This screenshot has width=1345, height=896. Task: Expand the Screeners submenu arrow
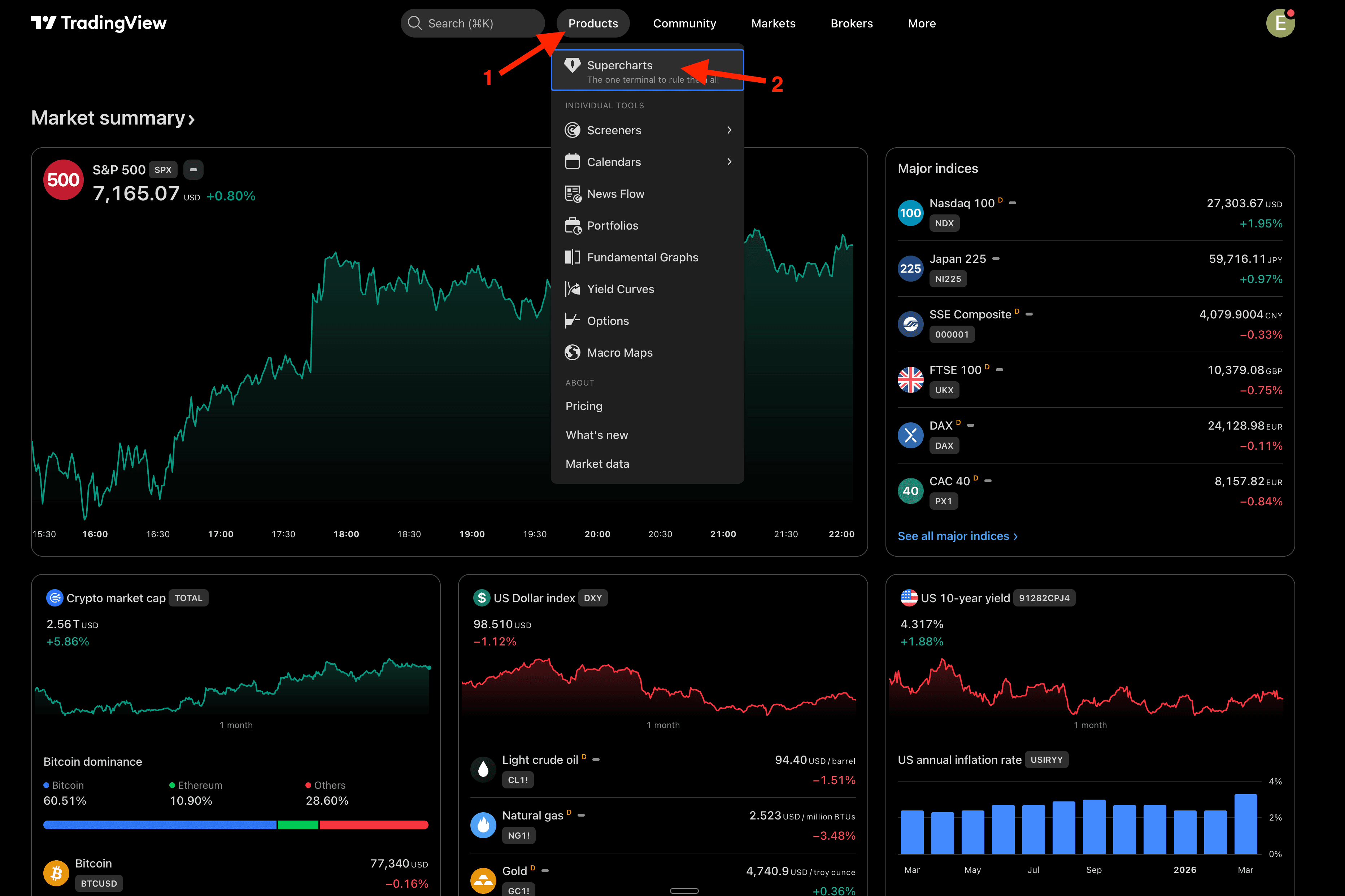pos(729,130)
